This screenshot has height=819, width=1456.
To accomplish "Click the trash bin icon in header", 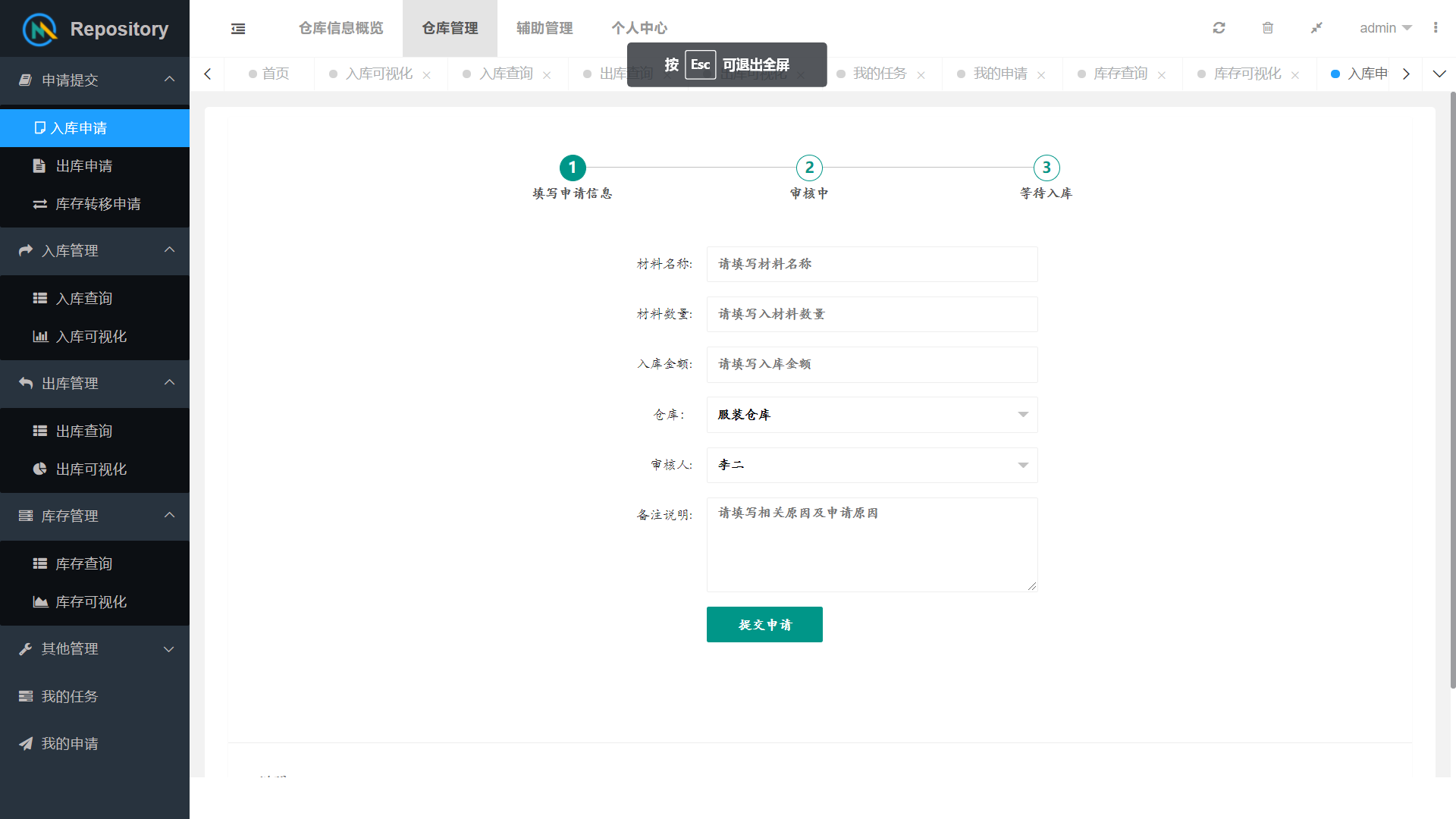I will click(x=1267, y=28).
